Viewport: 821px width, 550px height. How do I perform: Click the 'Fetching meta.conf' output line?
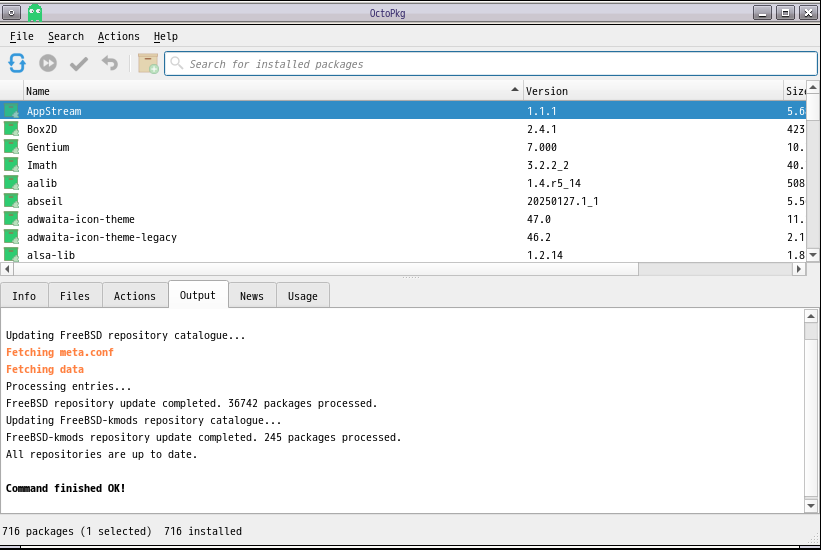[60, 352]
